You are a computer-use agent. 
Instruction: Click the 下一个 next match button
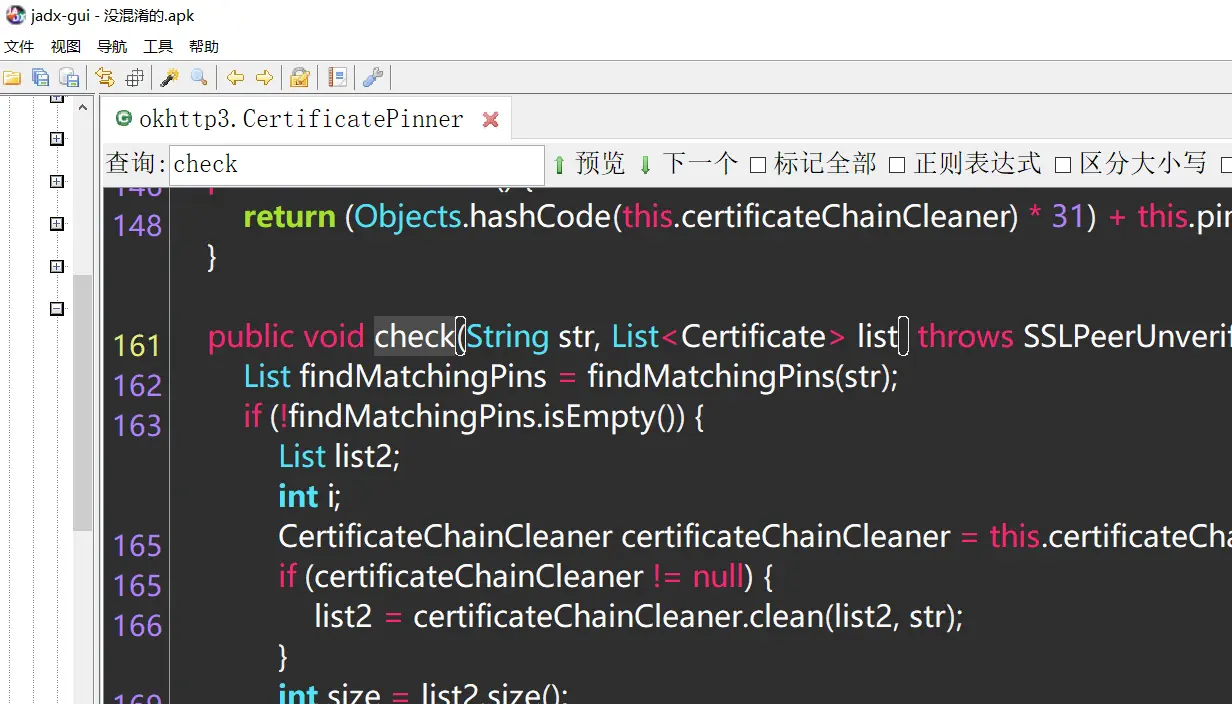tap(688, 164)
